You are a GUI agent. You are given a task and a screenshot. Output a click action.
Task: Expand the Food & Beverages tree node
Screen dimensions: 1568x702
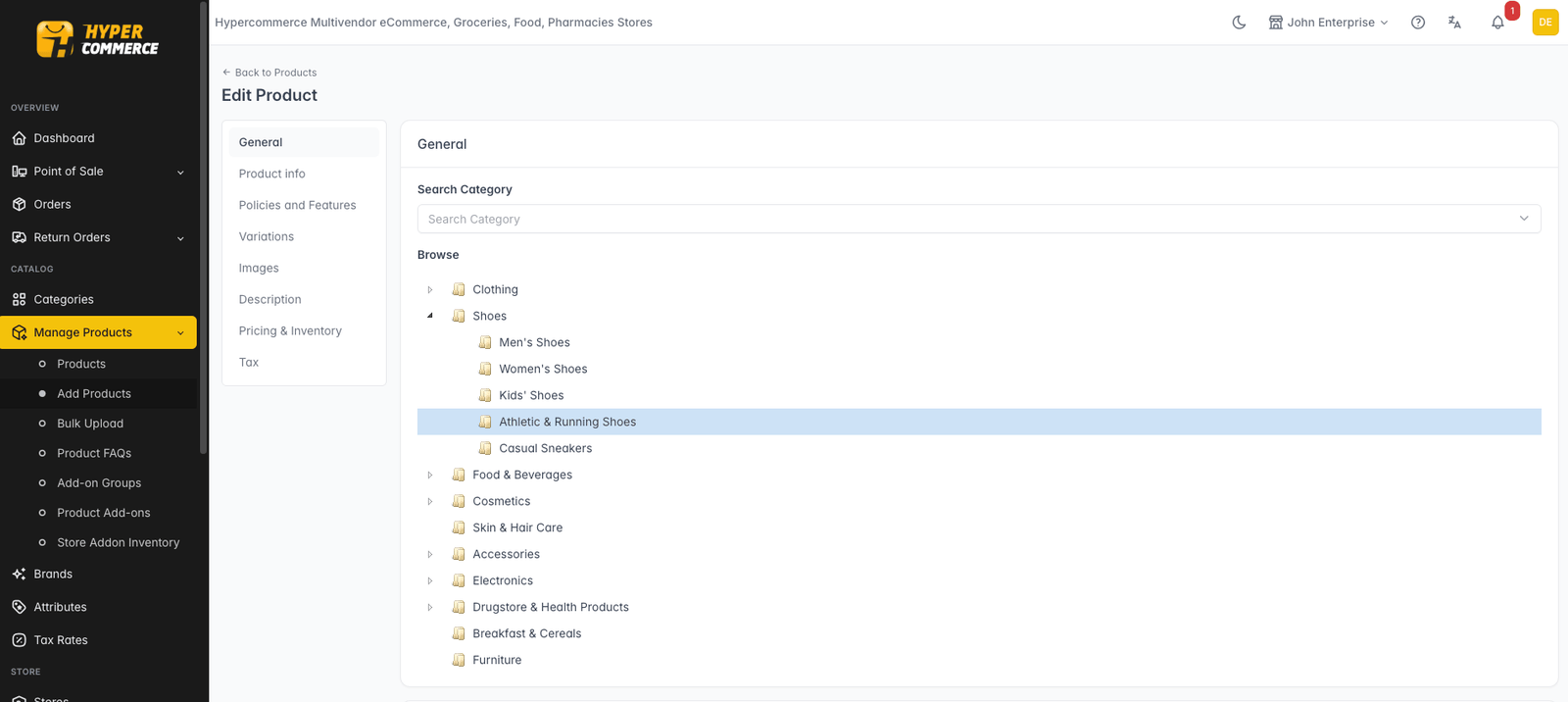click(x=430, y=475)
